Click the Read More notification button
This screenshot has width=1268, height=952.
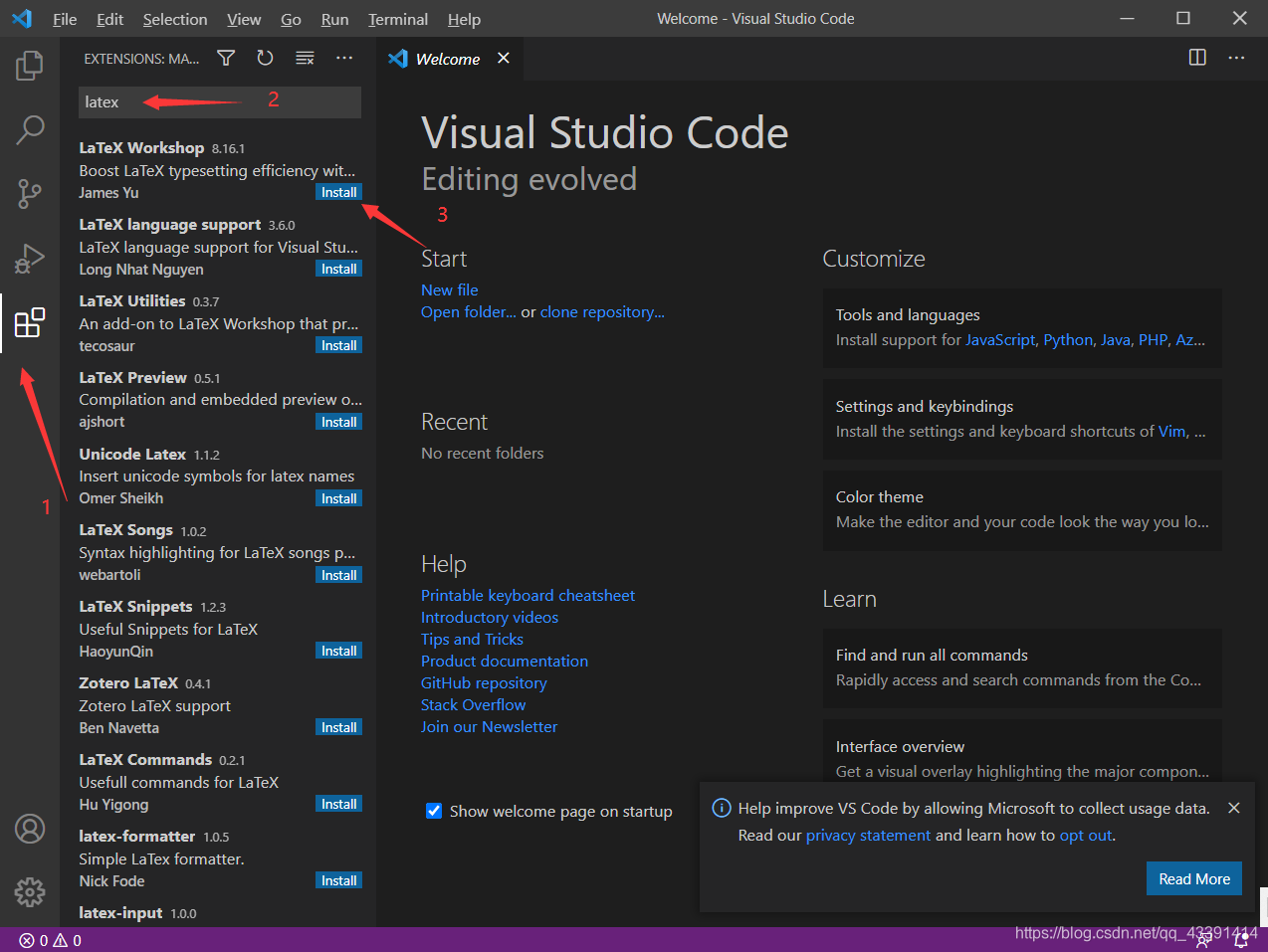tap(1194, 878)
